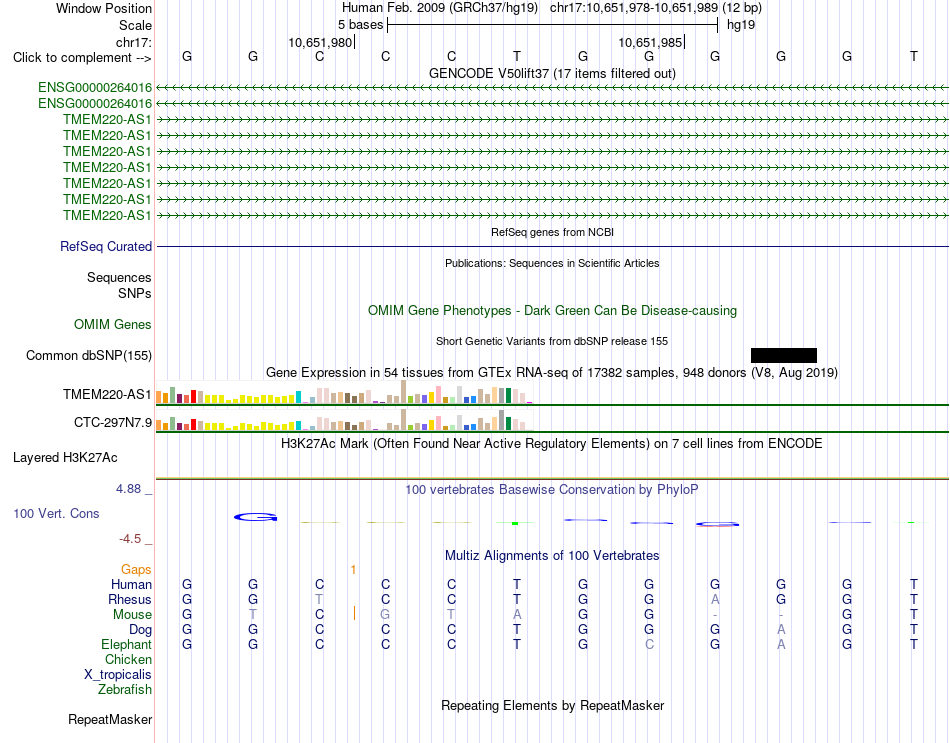950x743 pixels.
Task: Click the 'H3K27Ac Mark' ENCODE track title
Action: [x=552, y=444]
